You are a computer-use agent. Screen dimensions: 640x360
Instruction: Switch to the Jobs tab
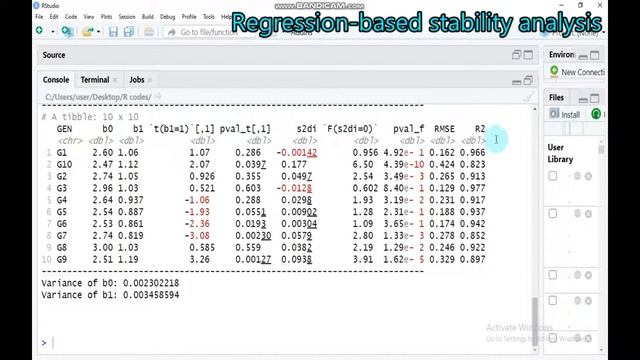click(137, 80)
